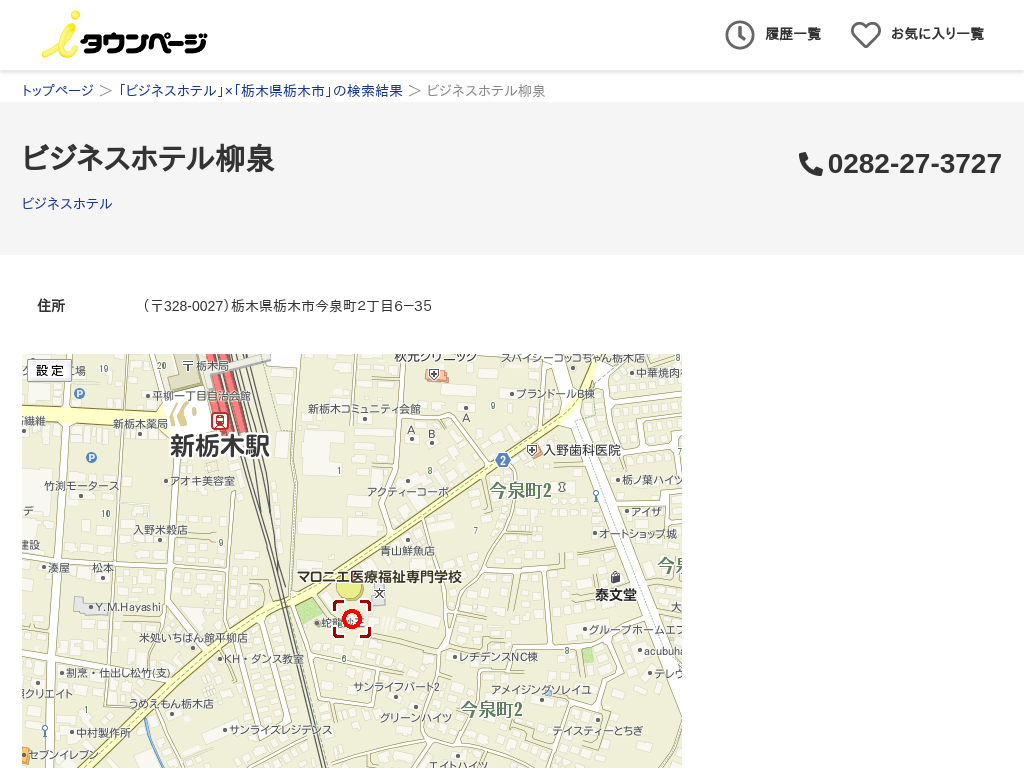The image size is (1024, 768).
Task: Open the ビジネスホテル category link
Action: tap(67, 204)
